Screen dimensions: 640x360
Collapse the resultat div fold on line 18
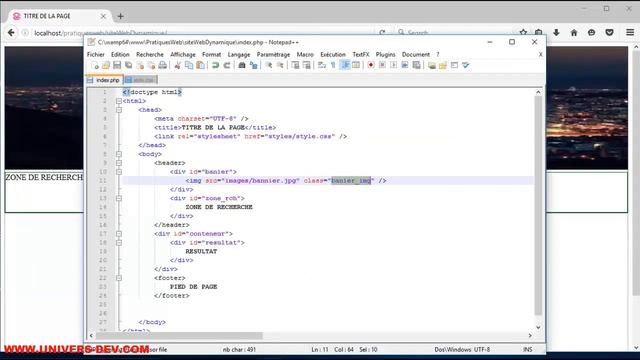point(119,242)
